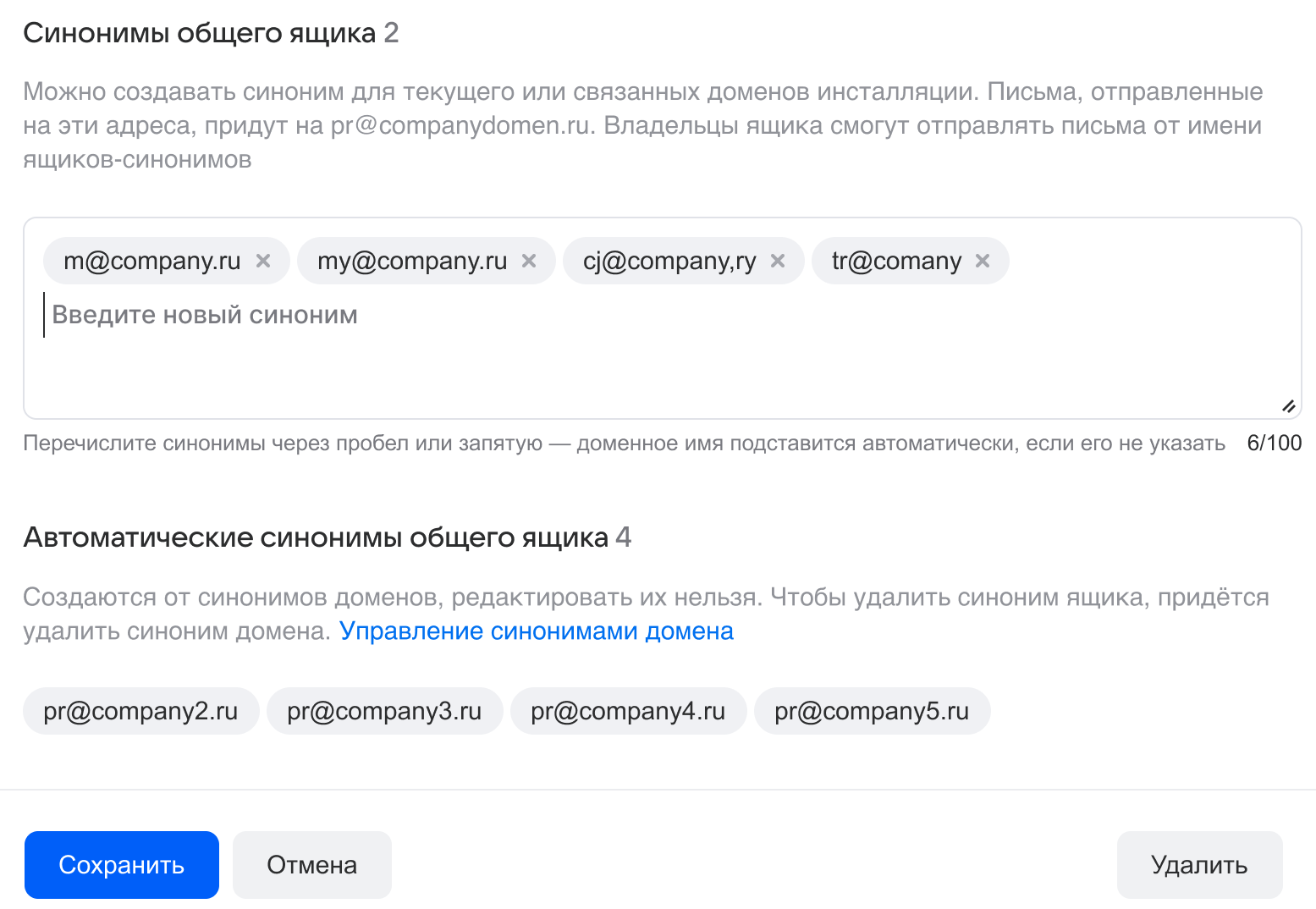The image size is (1316, 909).
Task: Open the domain synonyms management link
Action: coord(537,631)
